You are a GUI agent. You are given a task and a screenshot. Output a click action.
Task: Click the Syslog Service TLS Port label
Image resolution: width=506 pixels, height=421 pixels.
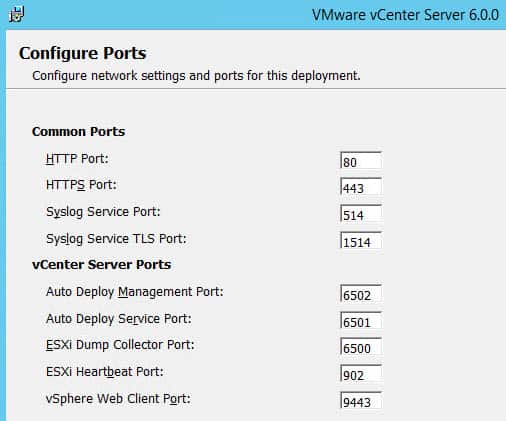(116, 239)
